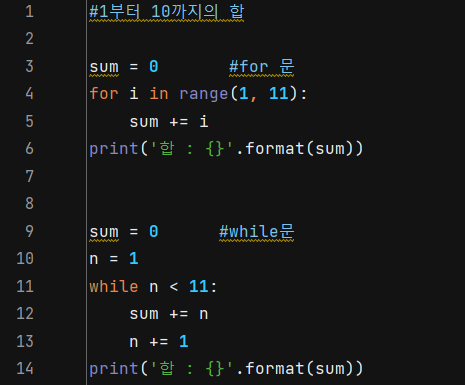Click 'print' on line 6
Image resolution: width=465 pixels, height=385 pixels.
tap(114, 149)
